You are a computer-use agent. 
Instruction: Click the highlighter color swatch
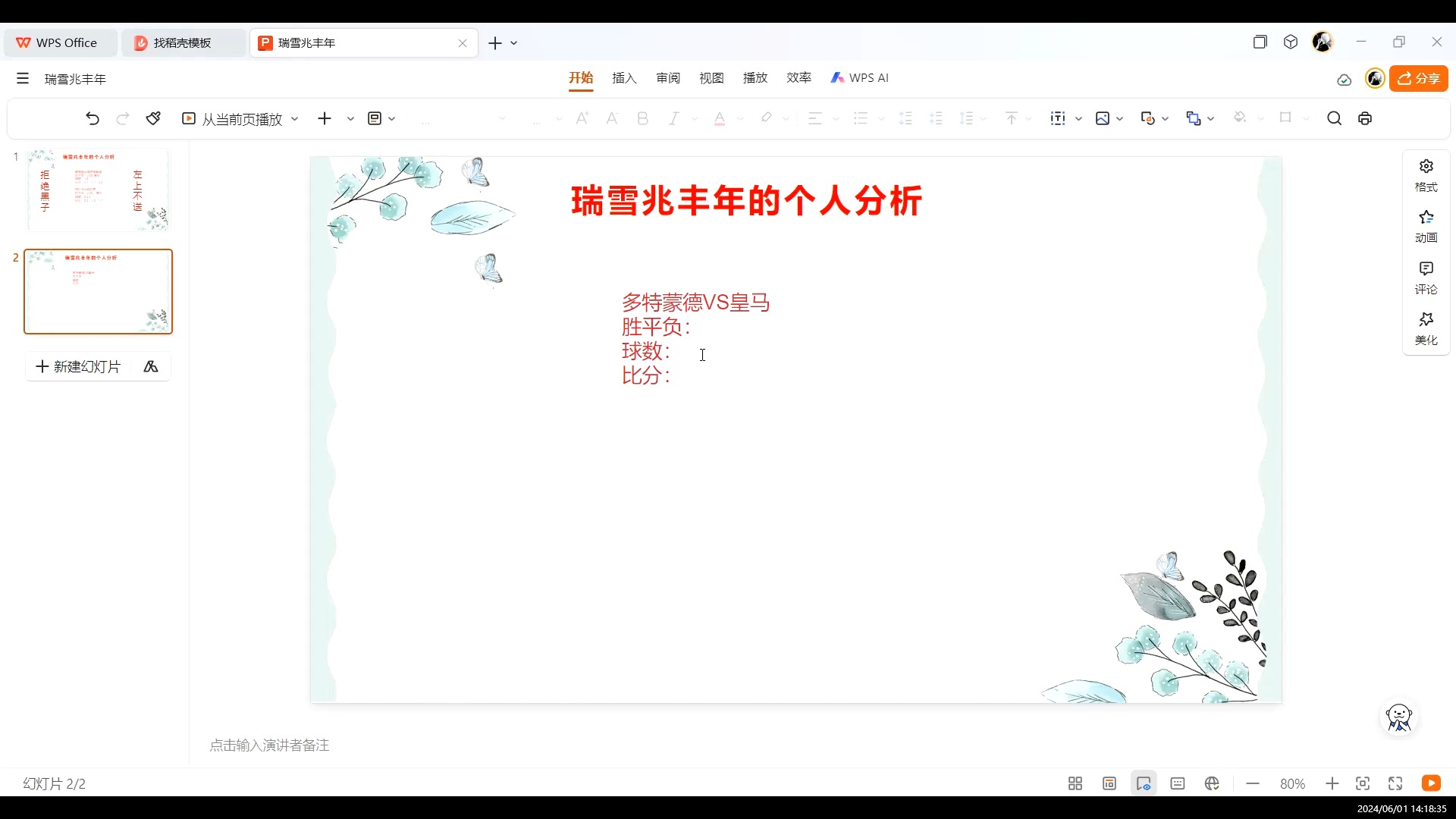767,118
